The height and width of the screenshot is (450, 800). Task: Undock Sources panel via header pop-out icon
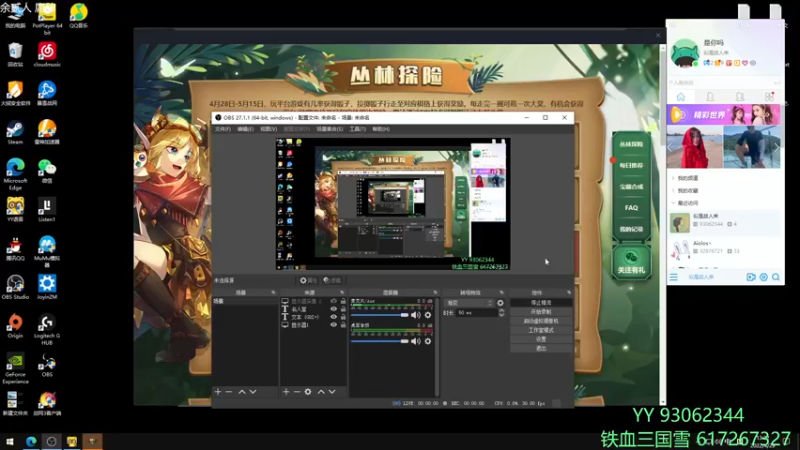click(x=342, y=293)
